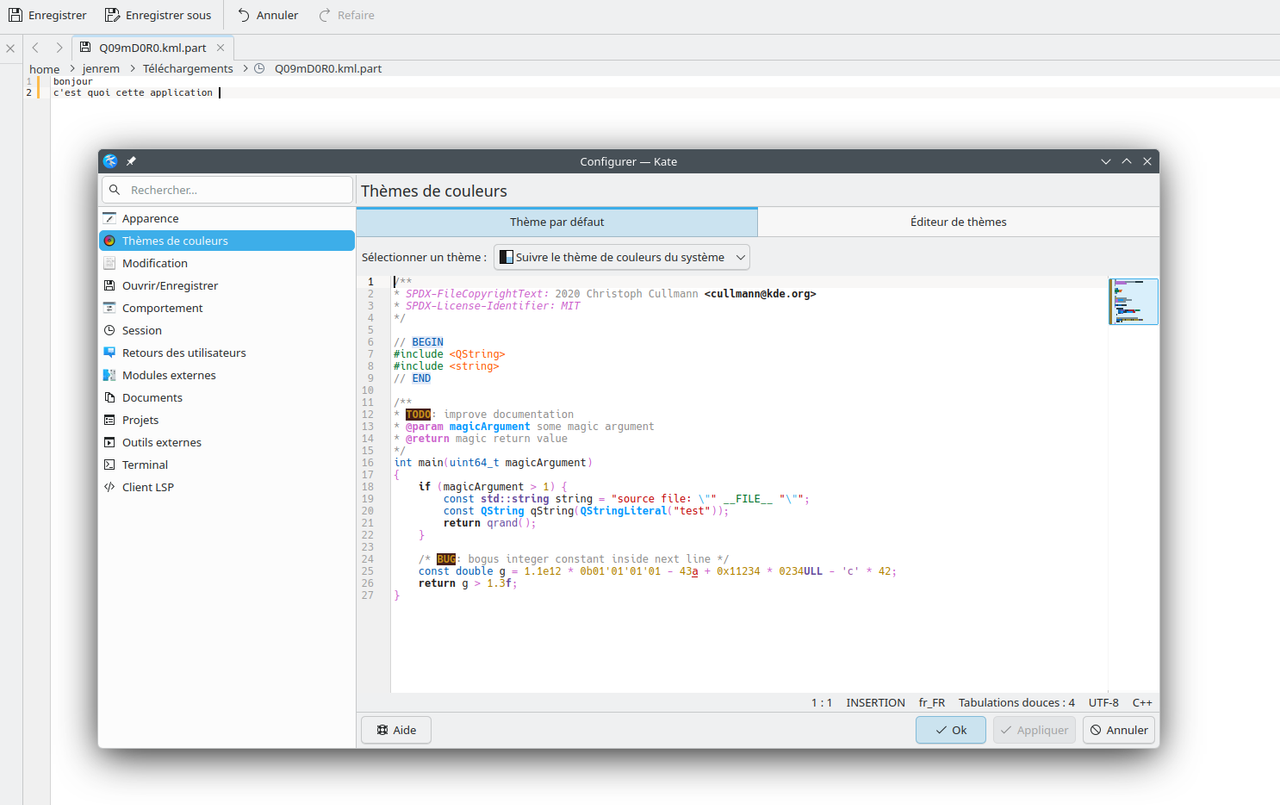The image size is (1280, 805).
Task: Click the Annuler undo toolbar button
Action: point(268,15)
